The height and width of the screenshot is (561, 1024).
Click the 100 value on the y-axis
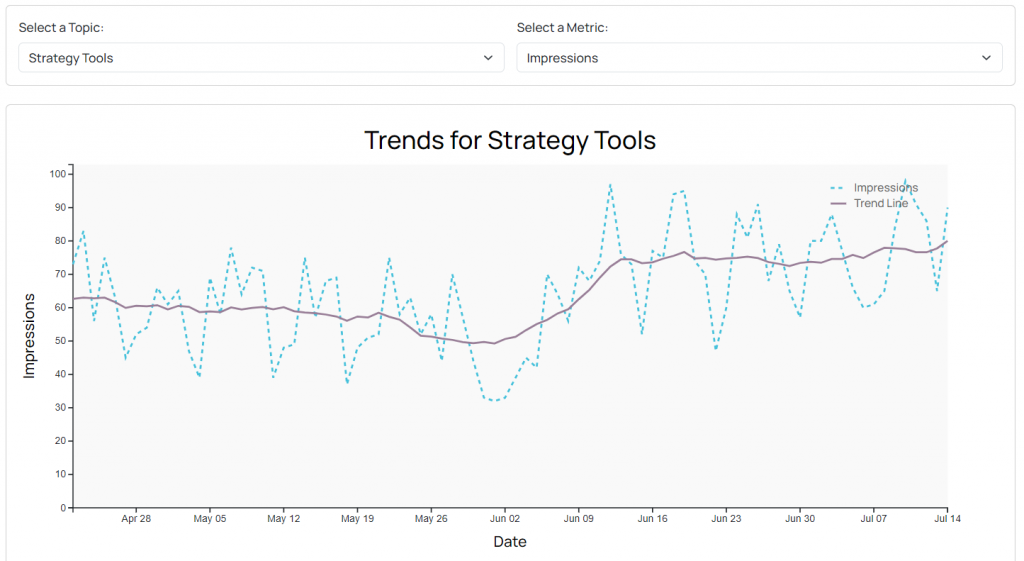57,174
